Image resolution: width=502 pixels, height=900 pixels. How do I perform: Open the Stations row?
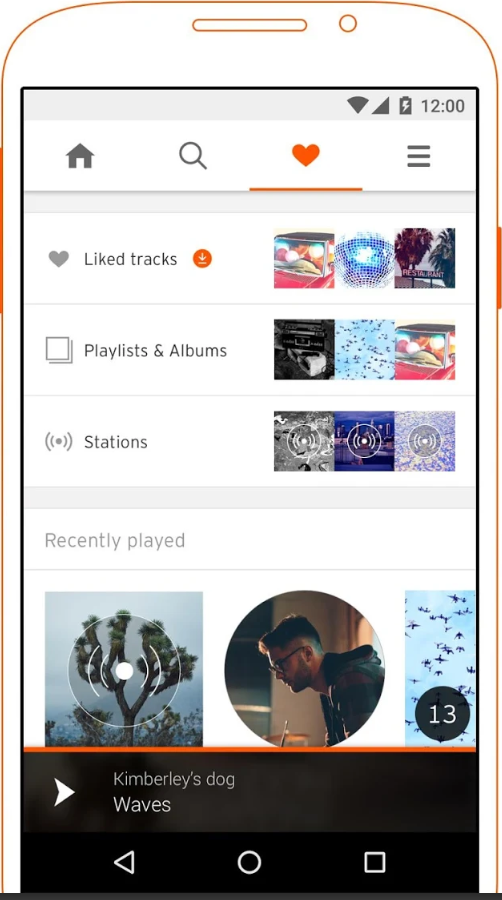[x=250, y=441]
